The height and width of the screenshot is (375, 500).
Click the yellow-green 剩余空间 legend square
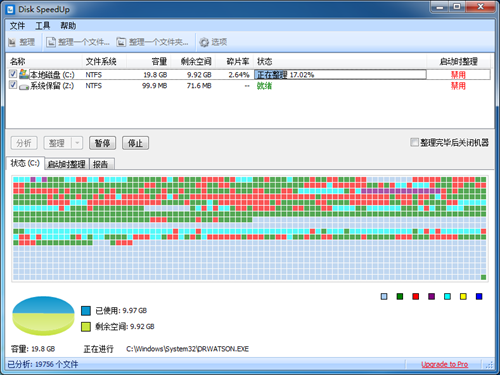click(x=86, y=327)
